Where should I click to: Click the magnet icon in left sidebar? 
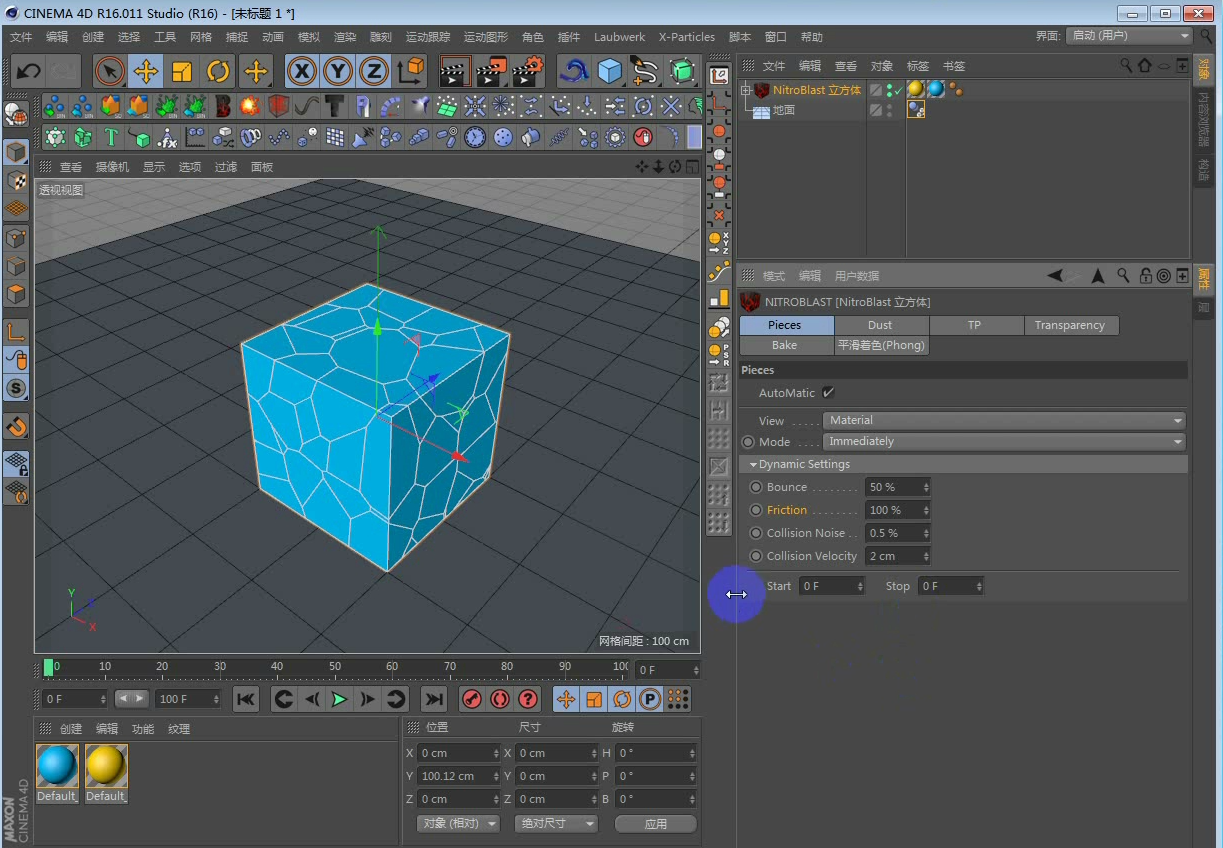(16, 426)
